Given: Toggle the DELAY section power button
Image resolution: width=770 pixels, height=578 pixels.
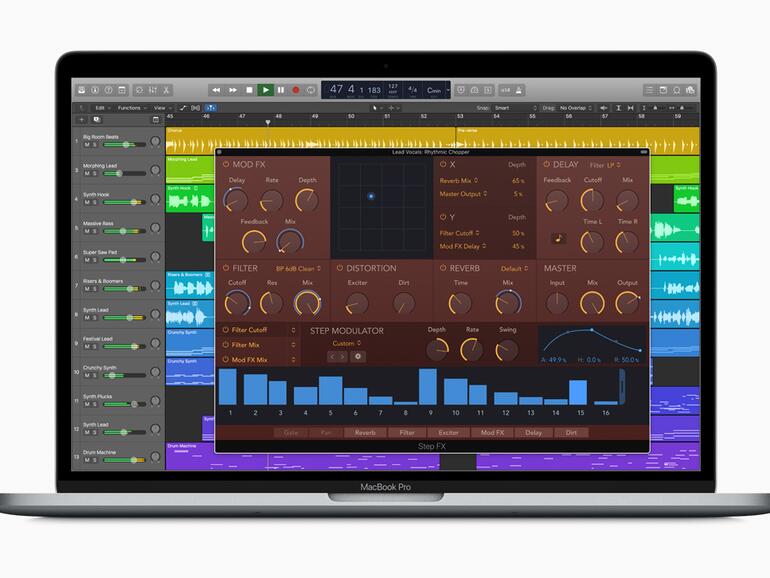Looking at the screenshot, I should 546,165.
